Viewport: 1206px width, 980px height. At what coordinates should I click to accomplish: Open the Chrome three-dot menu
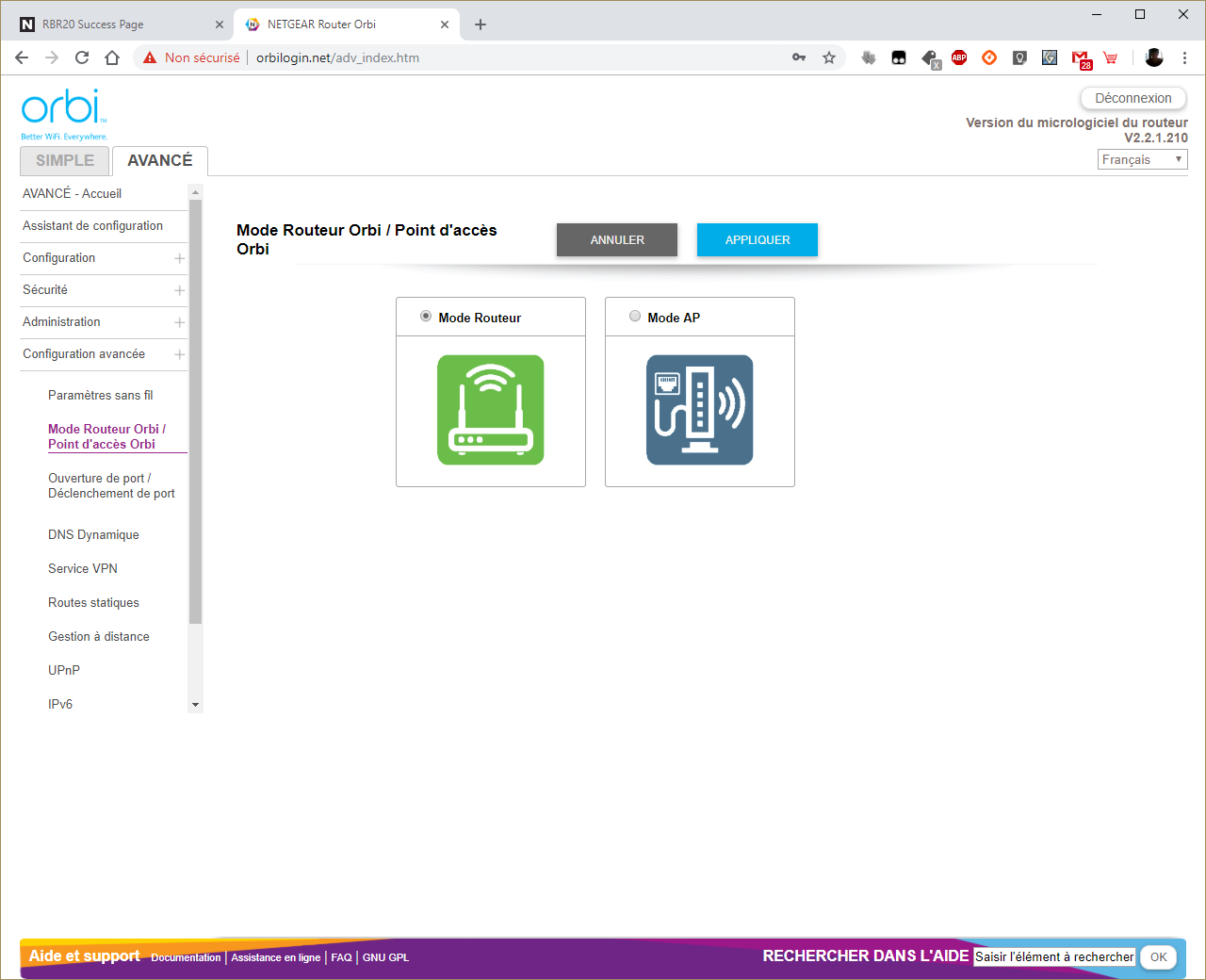(x=1184, y=57)
